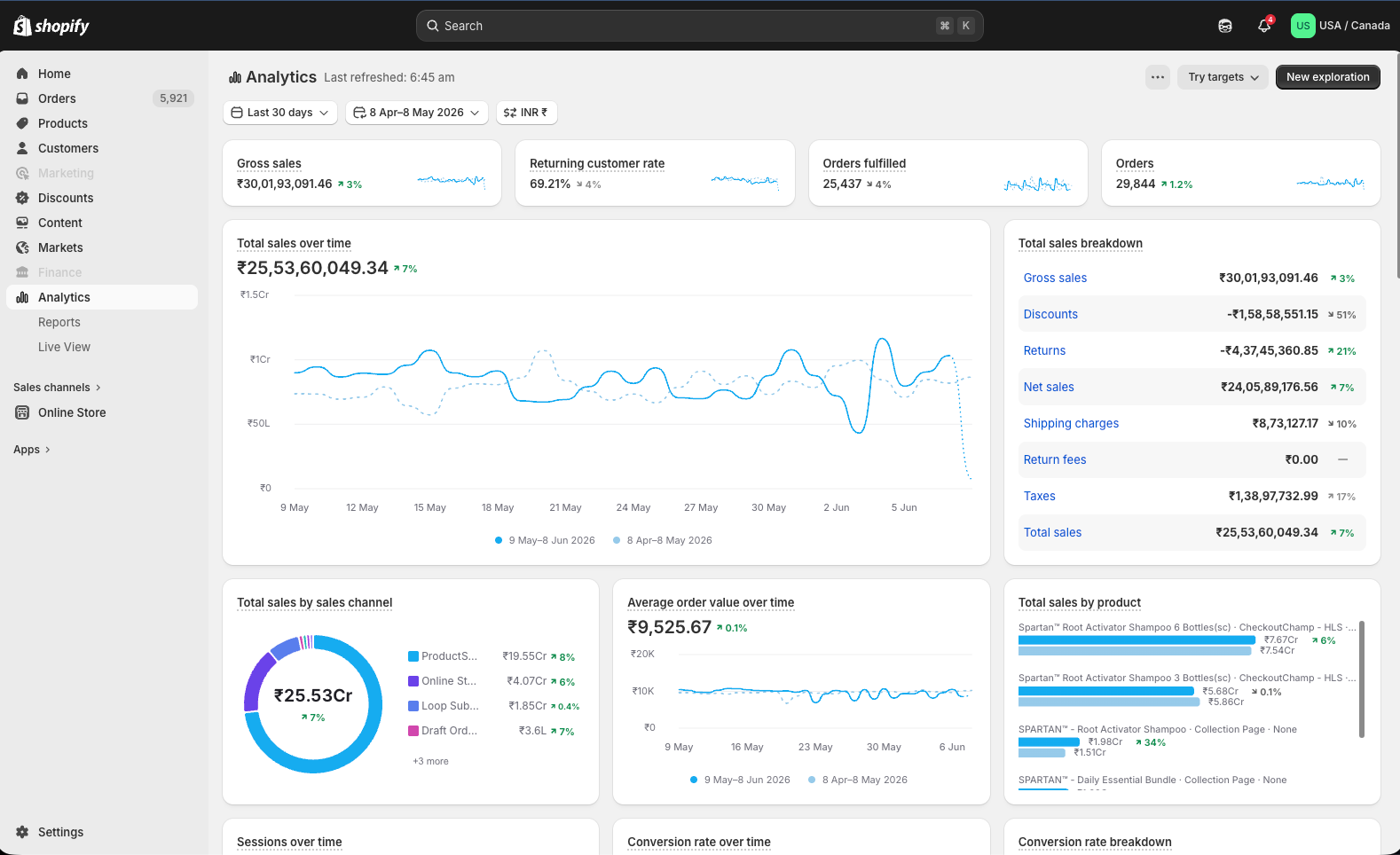Viewport: 1400px width, 855px height.
Task: Open the Returning customer rate card title
Action: click(x=597, y=163)
